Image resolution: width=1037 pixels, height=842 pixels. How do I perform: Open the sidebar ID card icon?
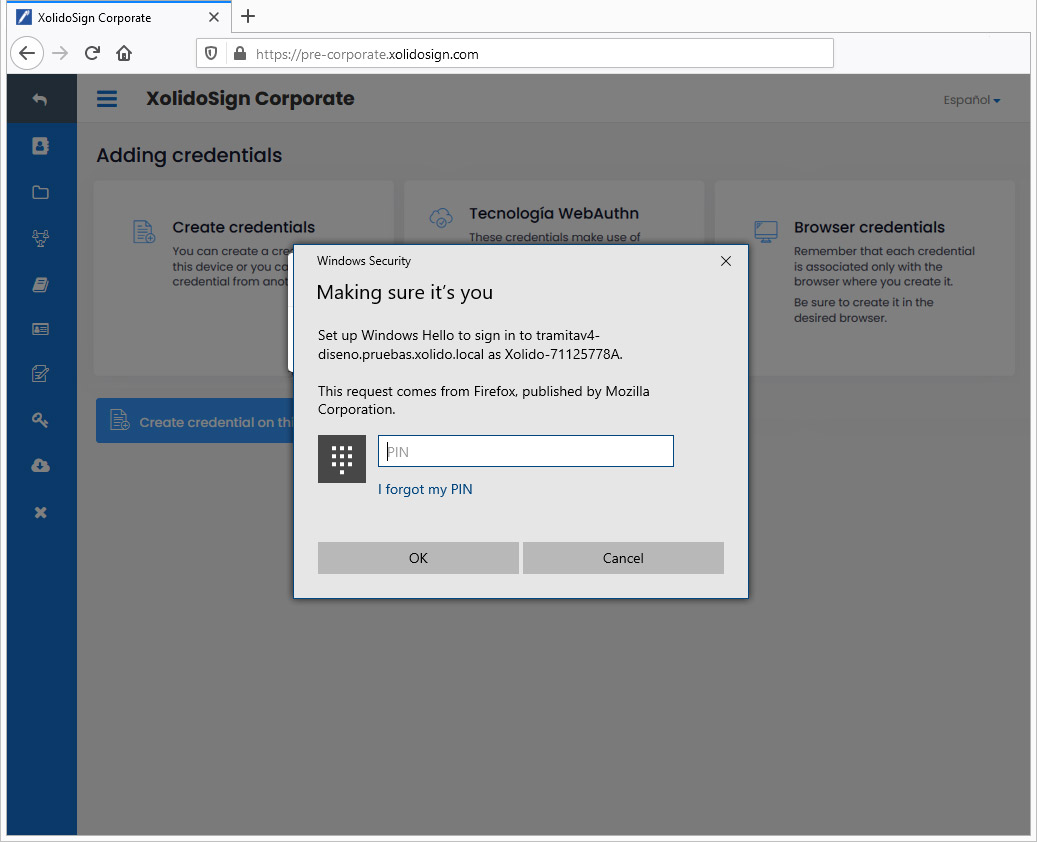coord(40,329)
